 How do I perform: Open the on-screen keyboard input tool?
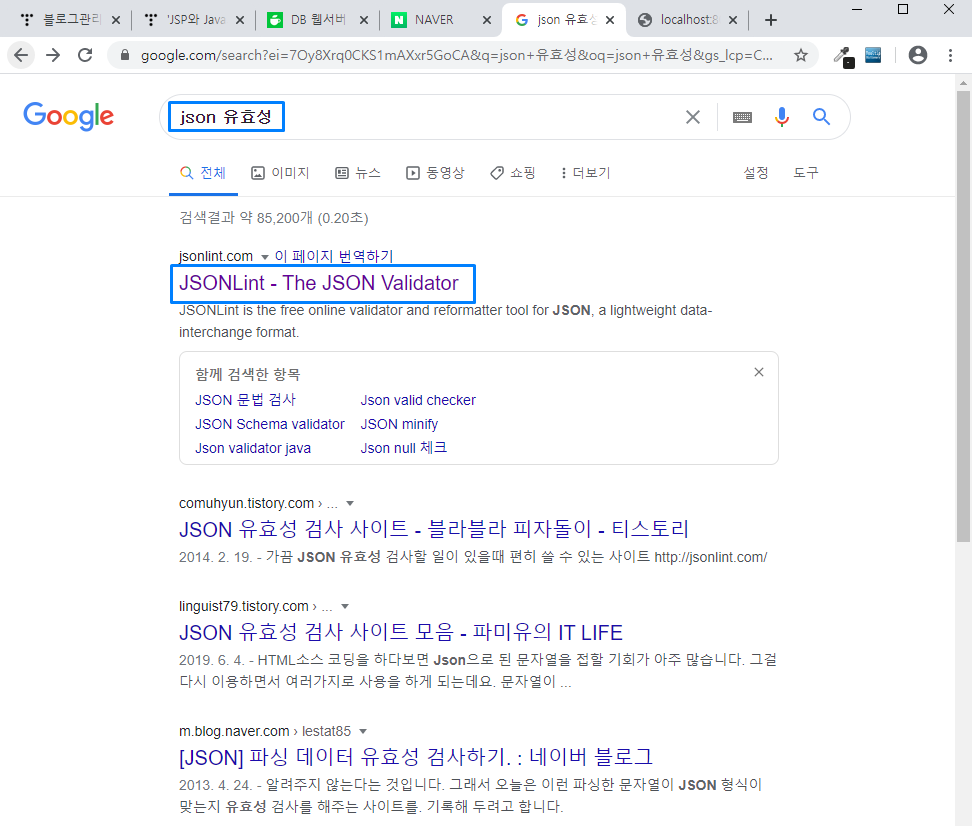742,117
